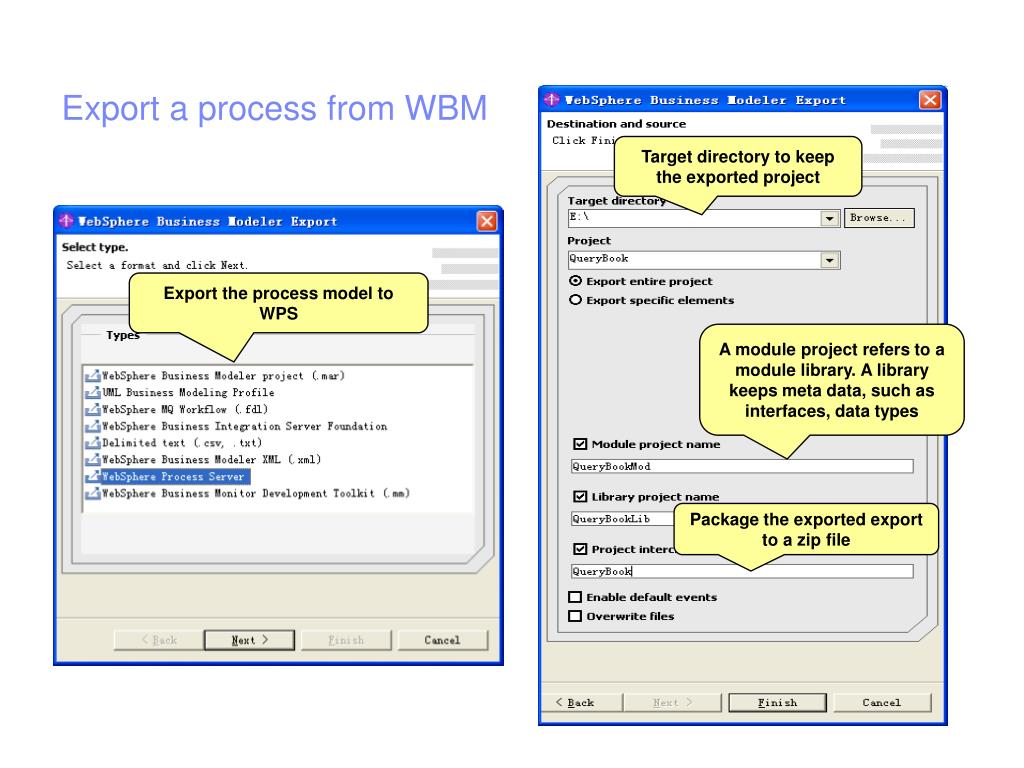Close the Select type export dialog
1024x768 pixels.
(x=487, y=221)
